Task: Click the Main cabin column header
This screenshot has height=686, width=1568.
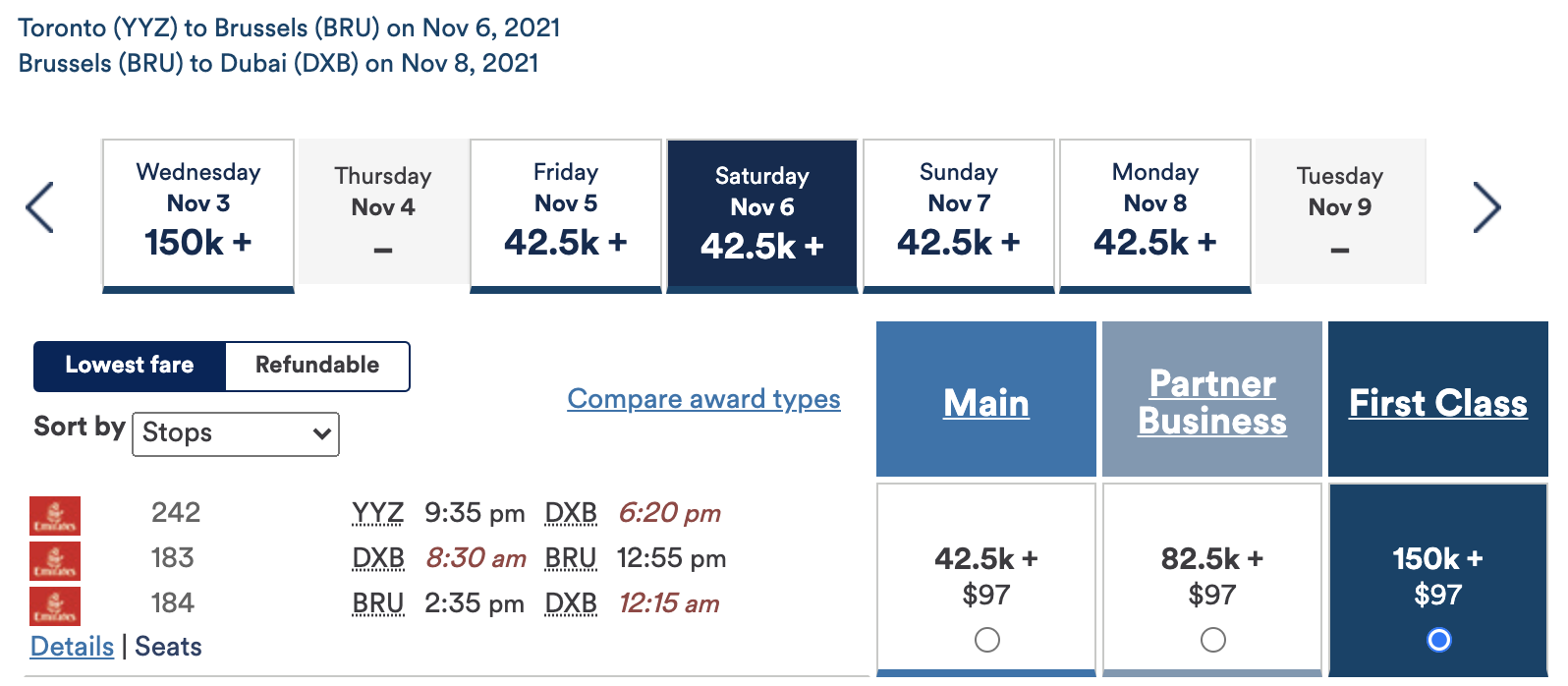Action: (986, 403)
